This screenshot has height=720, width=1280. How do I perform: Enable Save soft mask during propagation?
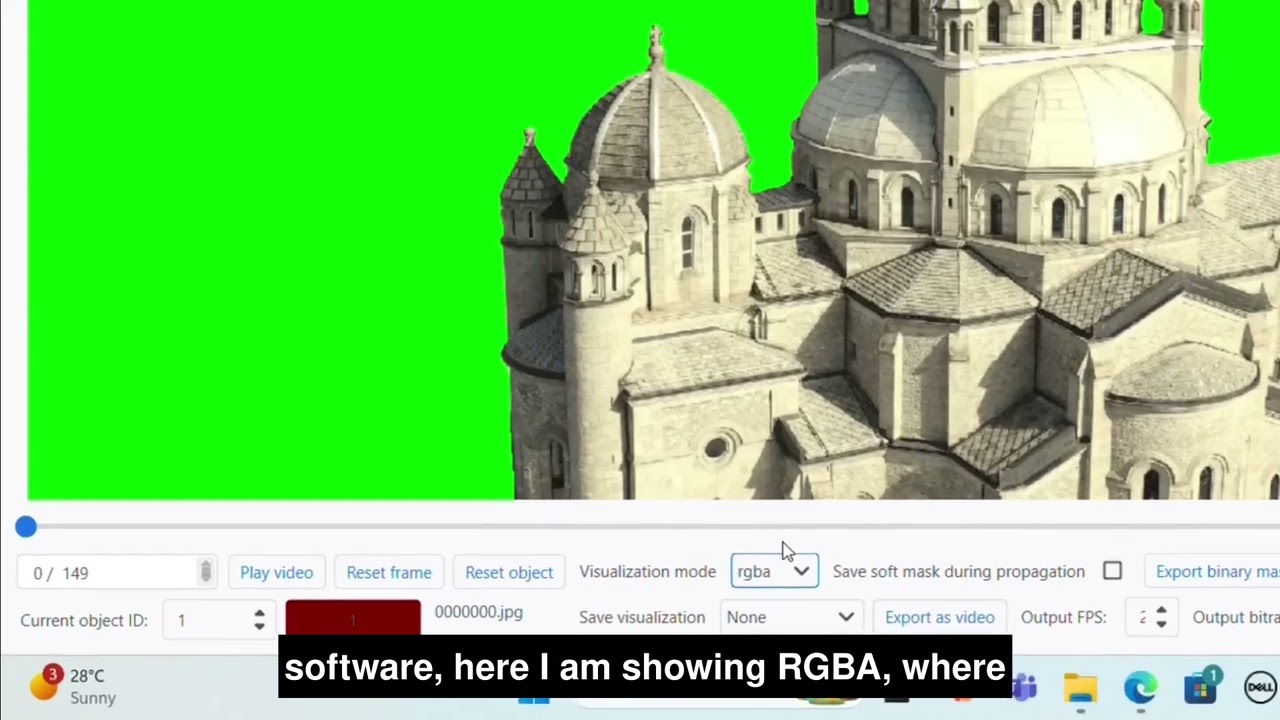[x=1112, y=571]
